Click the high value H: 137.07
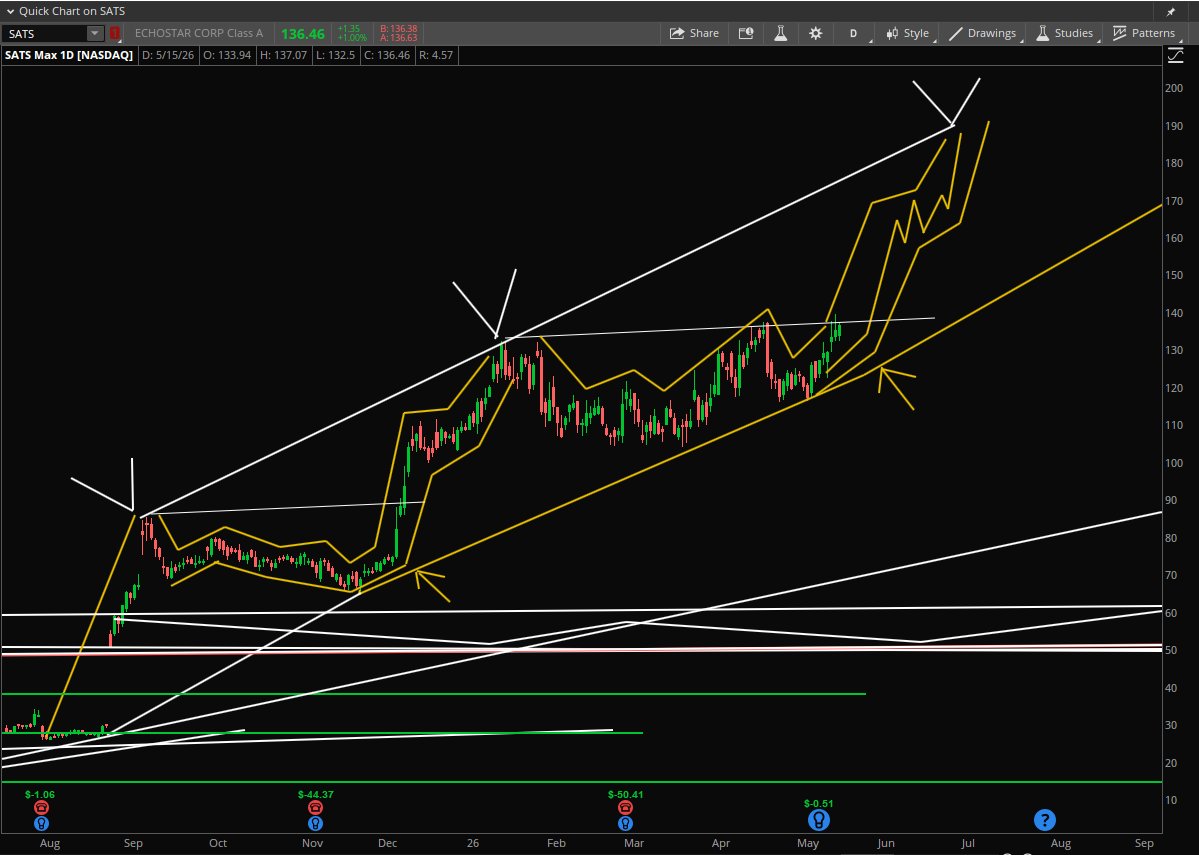This screenshot has height=855, width=1199. tap(284, 55)
